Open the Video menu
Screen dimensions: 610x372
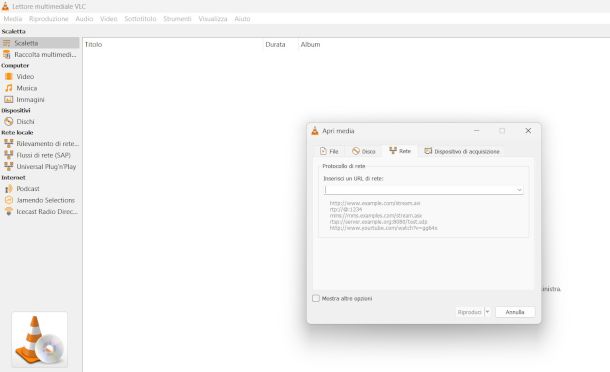(x=109, y=19)
